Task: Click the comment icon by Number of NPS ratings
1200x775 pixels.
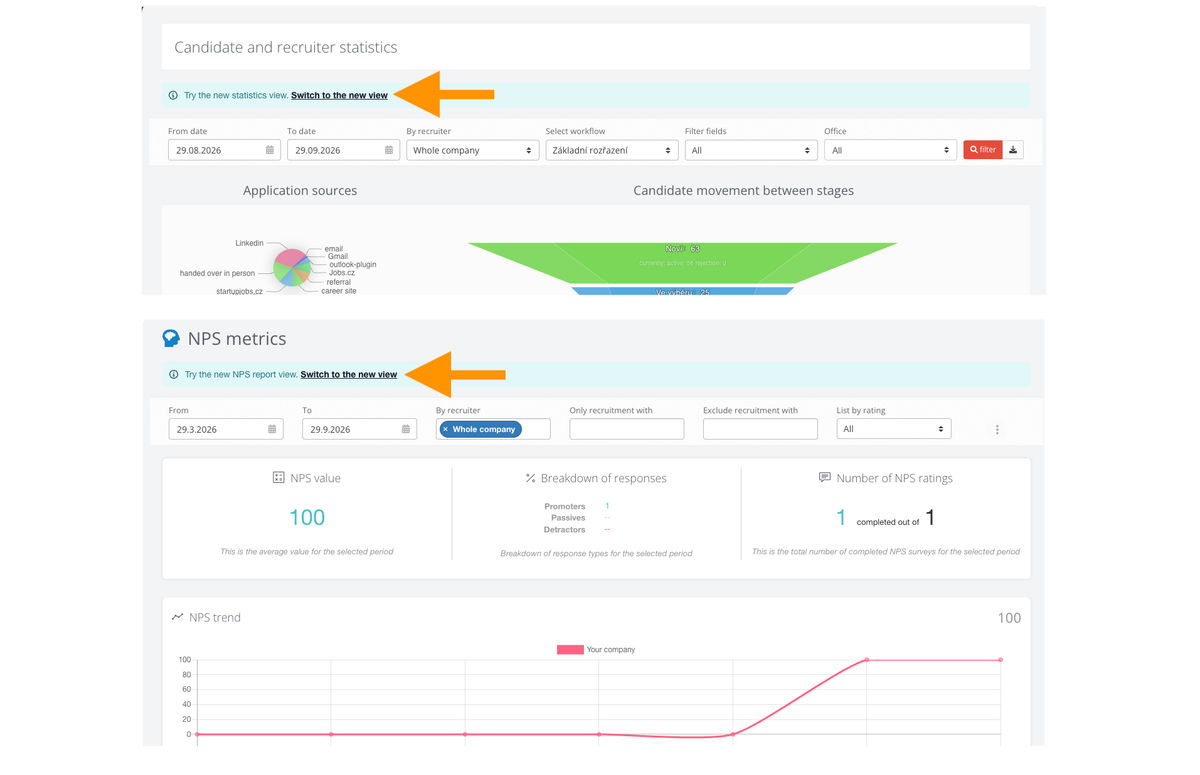Action: [825, 478]
